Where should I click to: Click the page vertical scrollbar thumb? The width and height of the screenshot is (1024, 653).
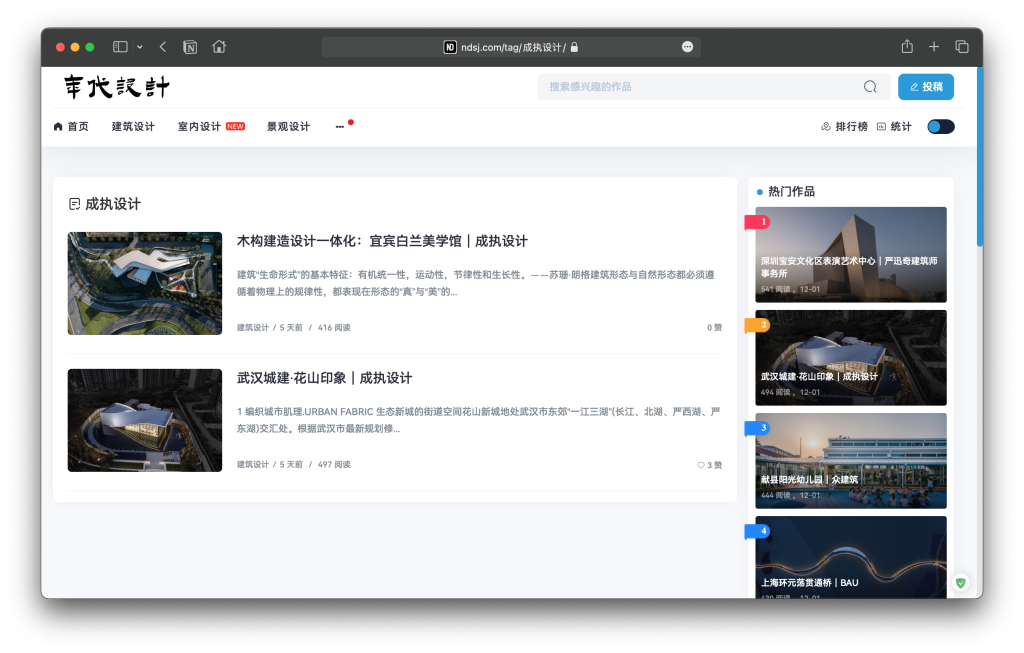click(x=980, y=157)
